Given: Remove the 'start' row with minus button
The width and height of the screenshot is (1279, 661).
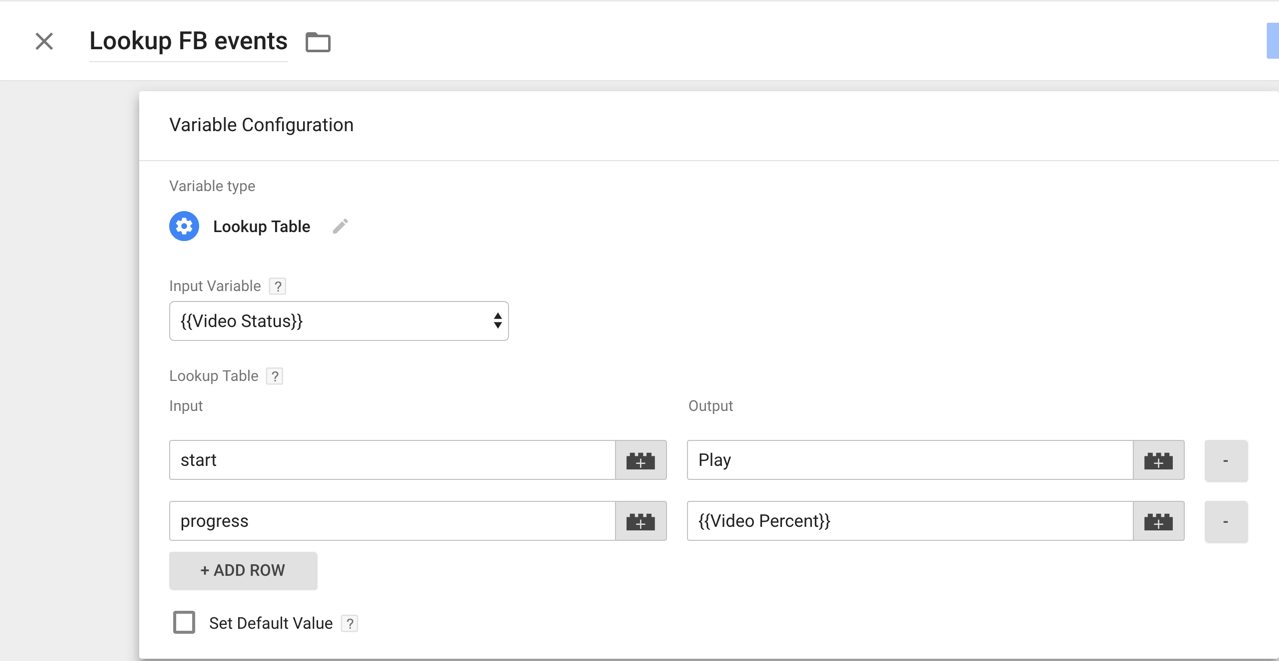Looking at the screenshot, I should tap(1225, 461).
